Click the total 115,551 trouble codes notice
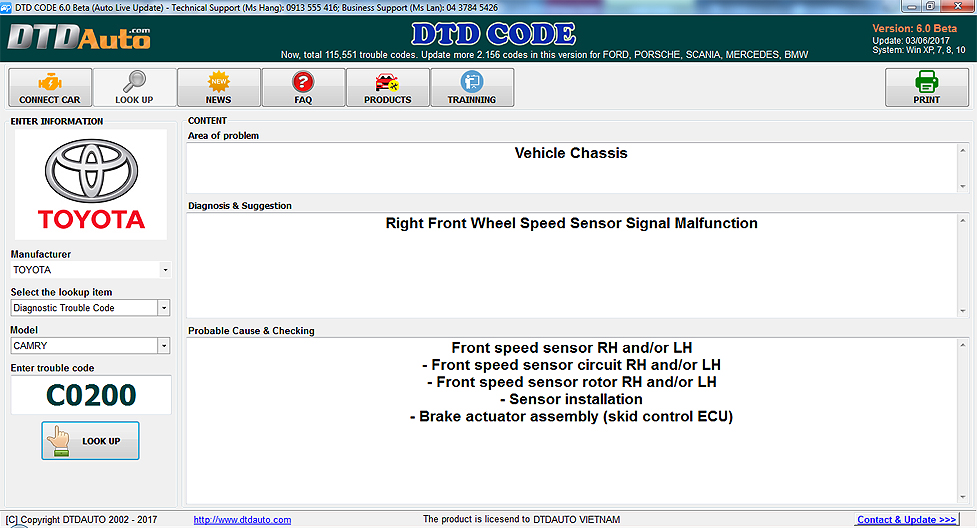Screen dimensions: 977x528 tap(545, 55)
